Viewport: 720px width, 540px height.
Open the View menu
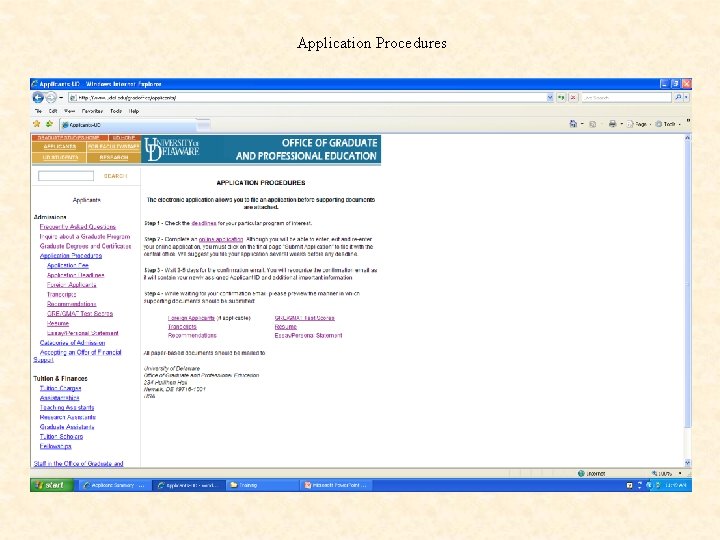click(69, 111)
